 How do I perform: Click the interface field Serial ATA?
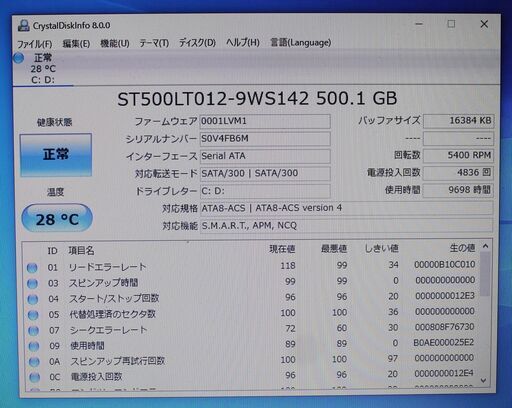pyautogui.click(x=265, y=156)
